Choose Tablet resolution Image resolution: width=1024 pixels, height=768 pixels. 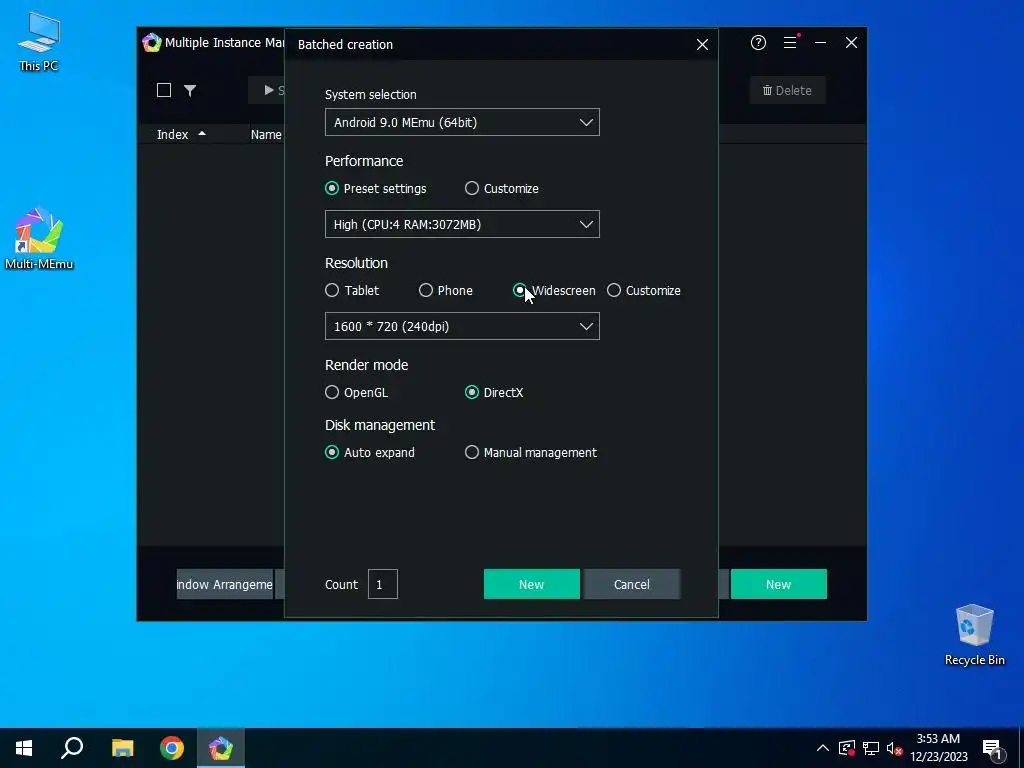(352, 291)
